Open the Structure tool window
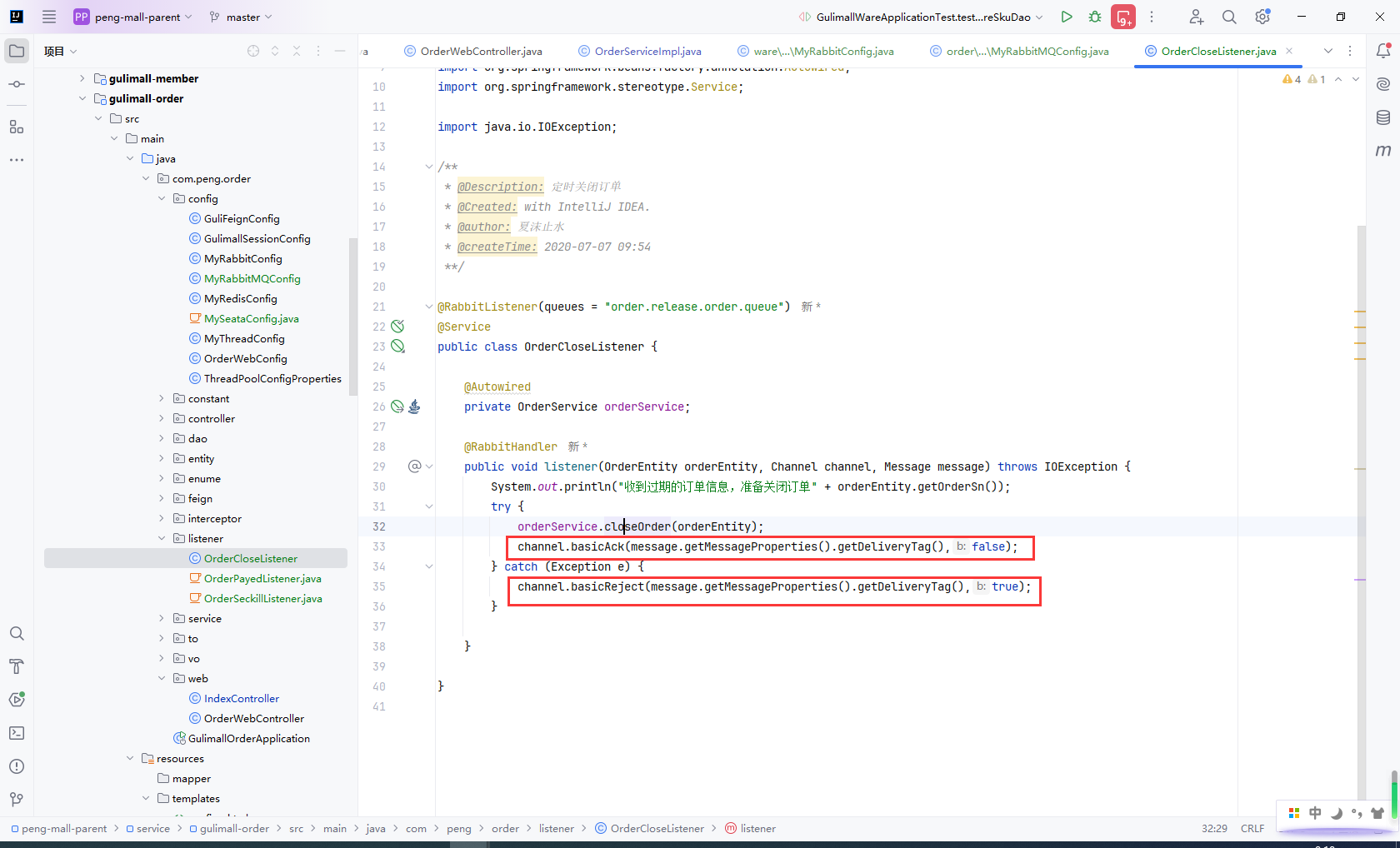1400x848 pixels. 17,127
